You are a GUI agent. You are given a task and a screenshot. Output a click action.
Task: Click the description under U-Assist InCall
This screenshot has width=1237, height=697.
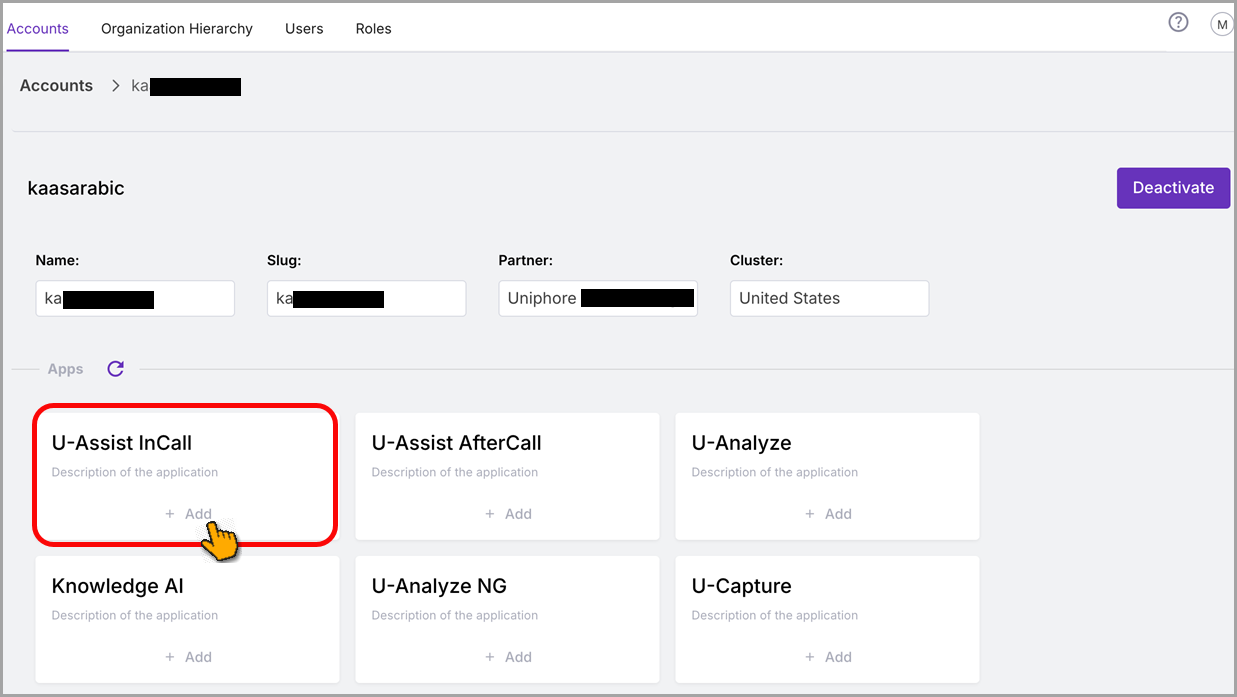[x=134, y=472]
